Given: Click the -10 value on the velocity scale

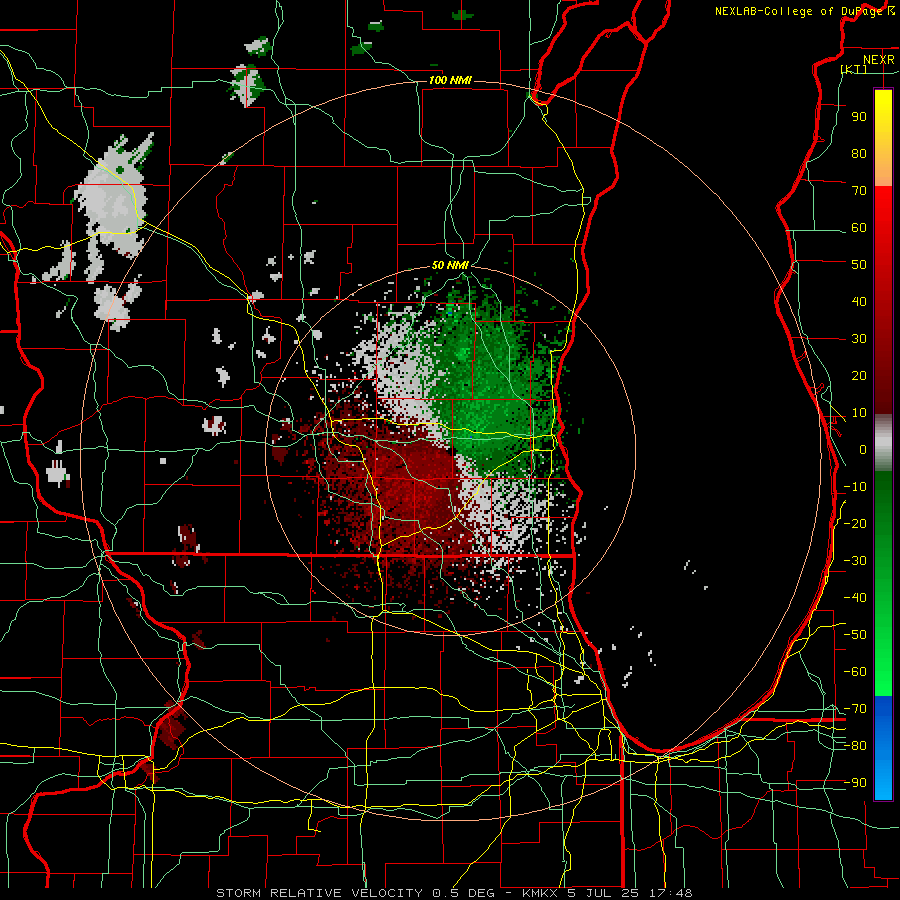Looking at the screenshot, I should (x=855, y=487).
